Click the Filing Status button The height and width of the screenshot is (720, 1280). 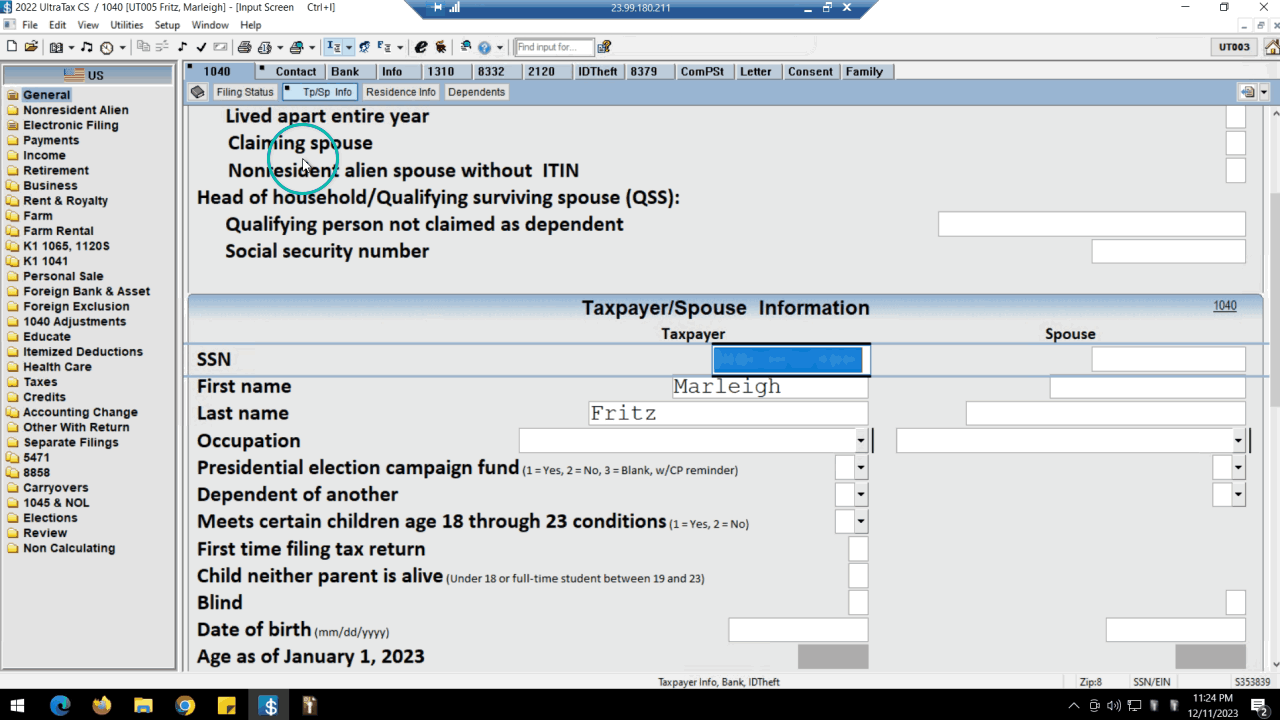click(245, 92)
